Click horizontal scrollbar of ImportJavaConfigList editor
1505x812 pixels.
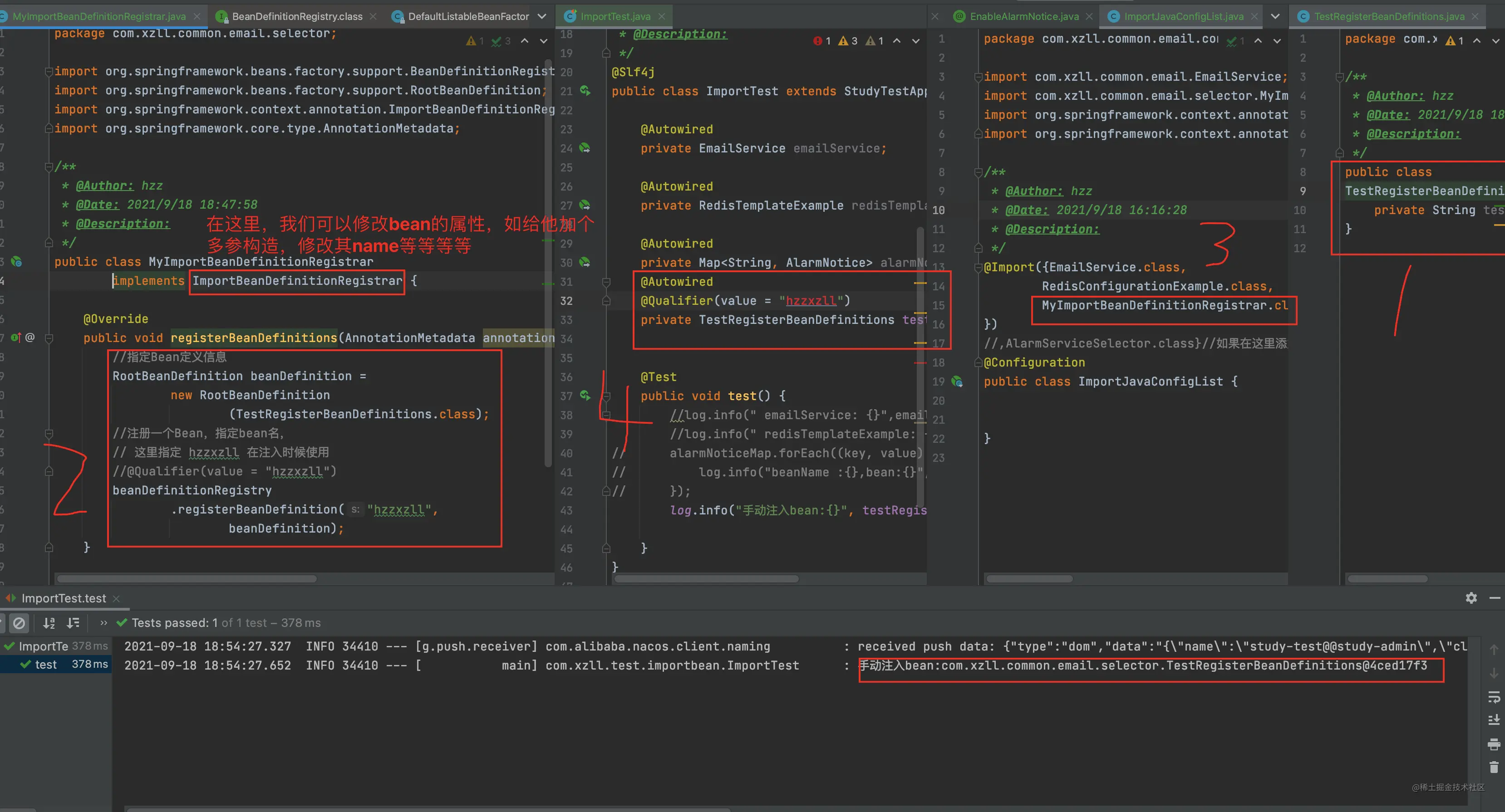1029,578
